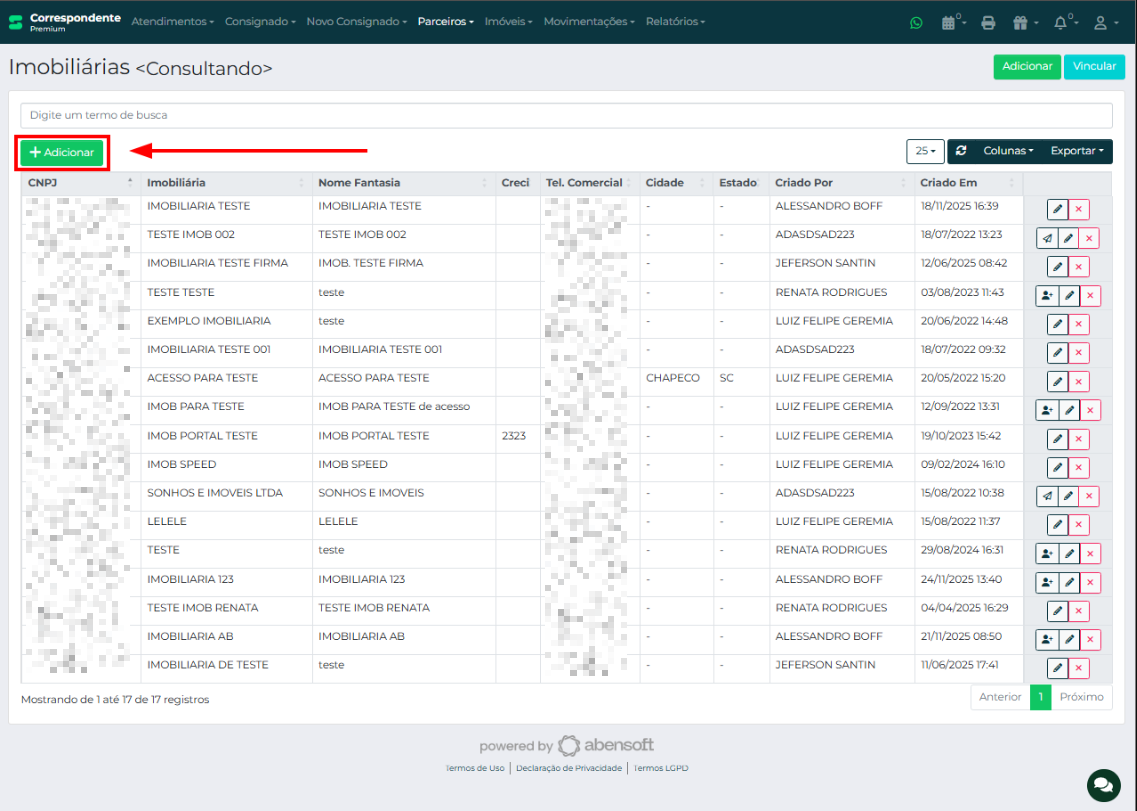Click the printer icon in the top bar

(x=988, y=22)
